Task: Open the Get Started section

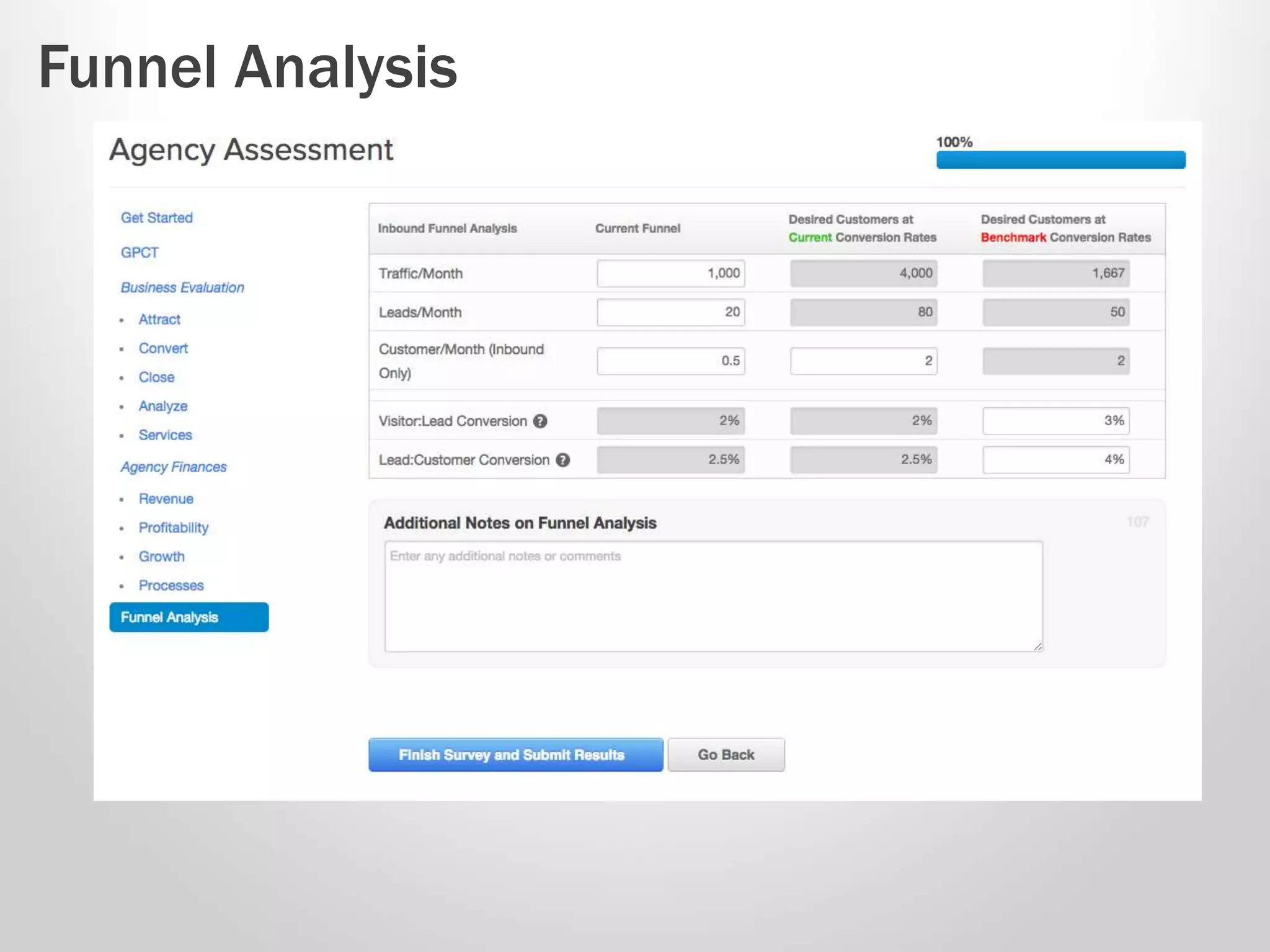Action: pyautogui.click(x=157, y=218)
